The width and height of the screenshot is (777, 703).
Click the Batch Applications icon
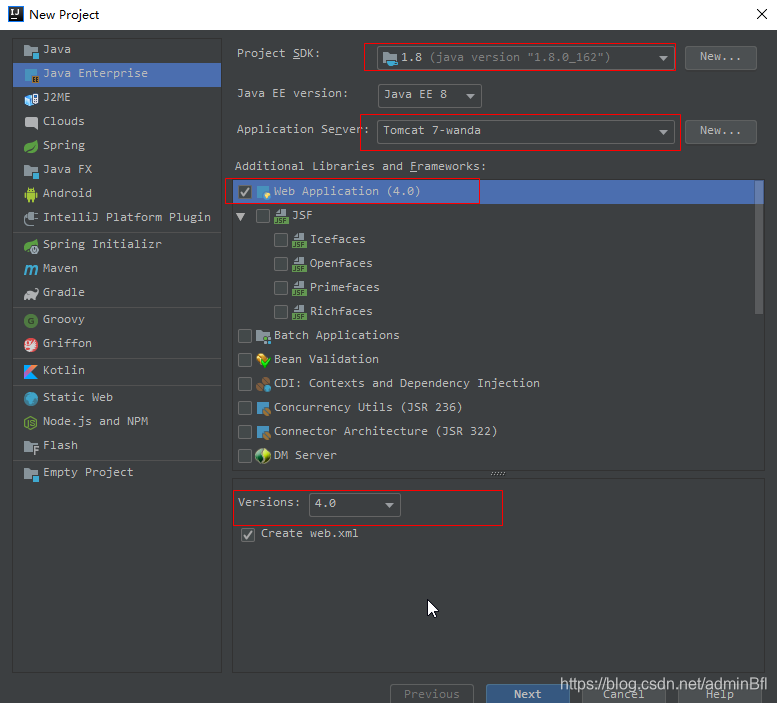(263, 336)
